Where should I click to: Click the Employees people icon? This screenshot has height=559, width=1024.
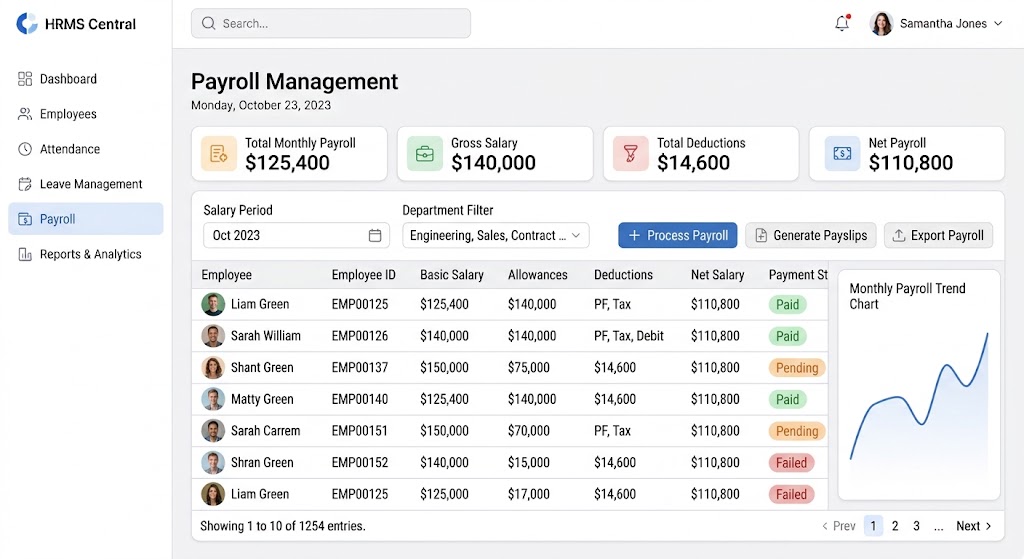coord(25,114)
